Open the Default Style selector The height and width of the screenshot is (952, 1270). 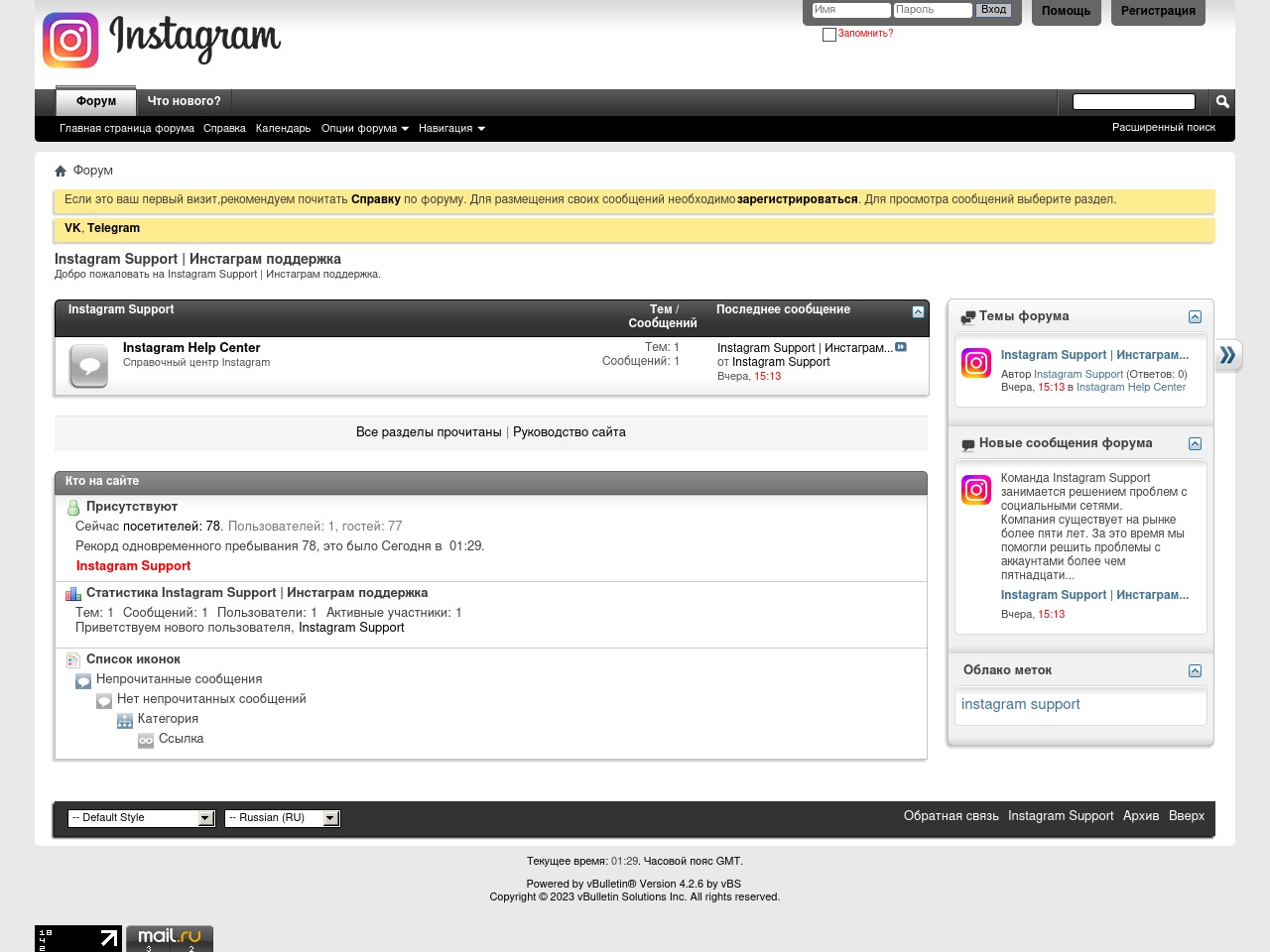click(141, 818)
